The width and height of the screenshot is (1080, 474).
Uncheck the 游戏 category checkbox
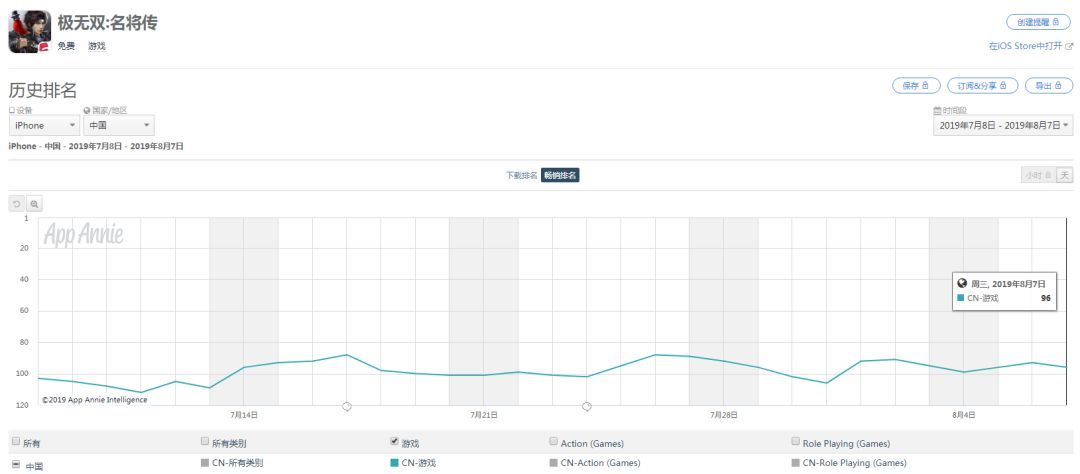pos(394,441)
